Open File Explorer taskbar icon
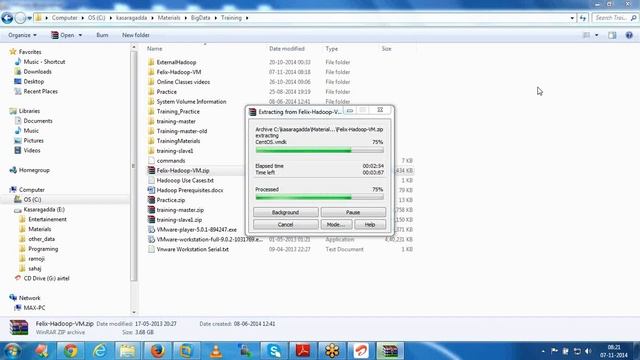The width and height of the screenshot is (640, 360). point(128,351)
